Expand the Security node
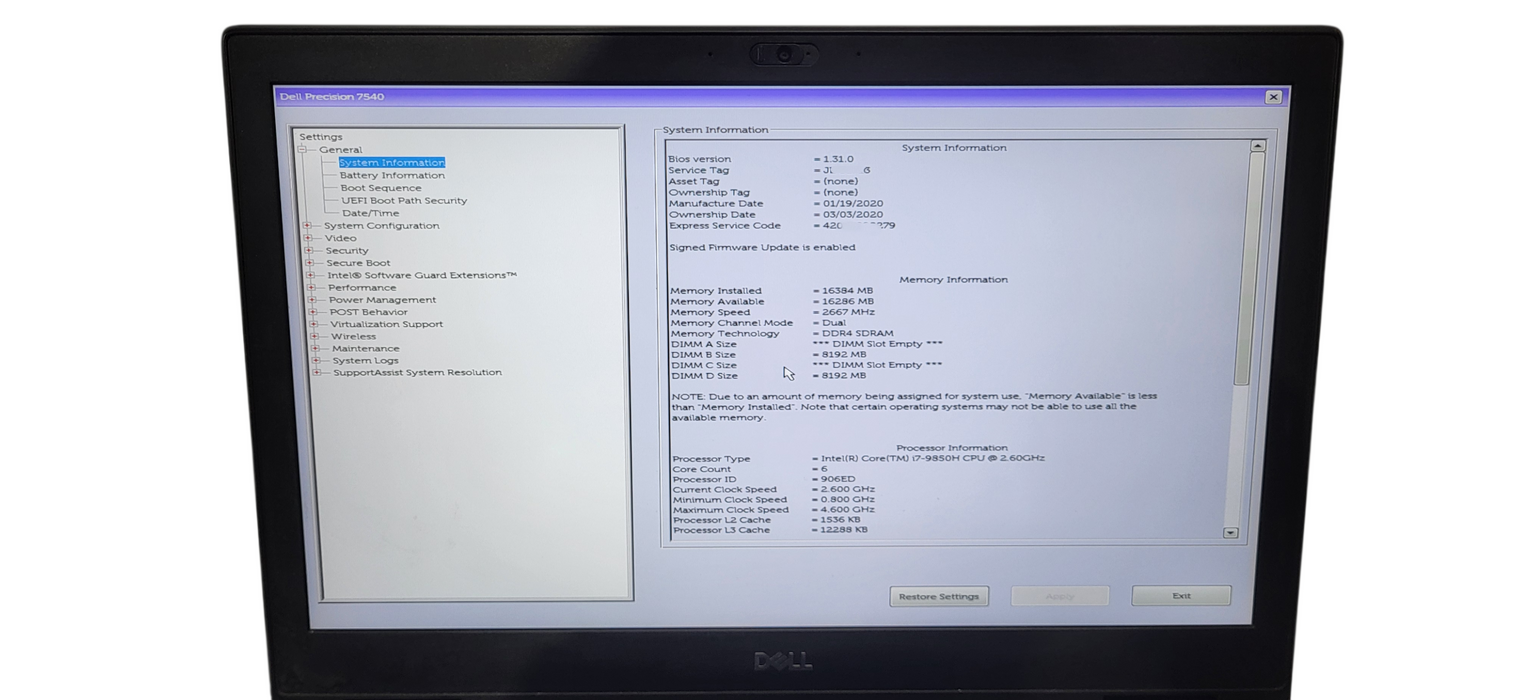The height and width of the screenshot is (700, 1515). (x=309, y=251)
